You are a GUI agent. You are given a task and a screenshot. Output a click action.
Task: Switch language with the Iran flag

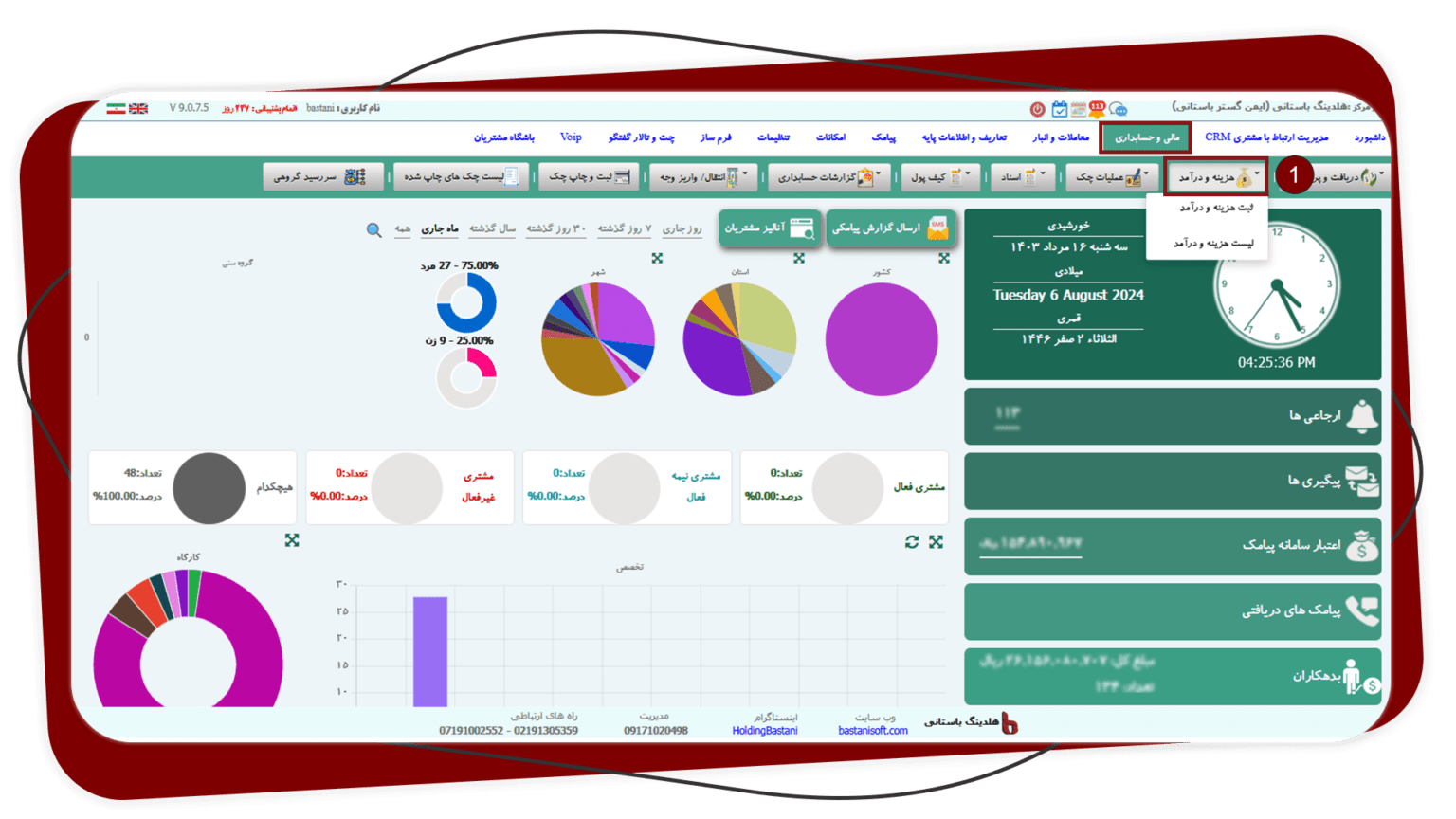click(x=116, y=109)
